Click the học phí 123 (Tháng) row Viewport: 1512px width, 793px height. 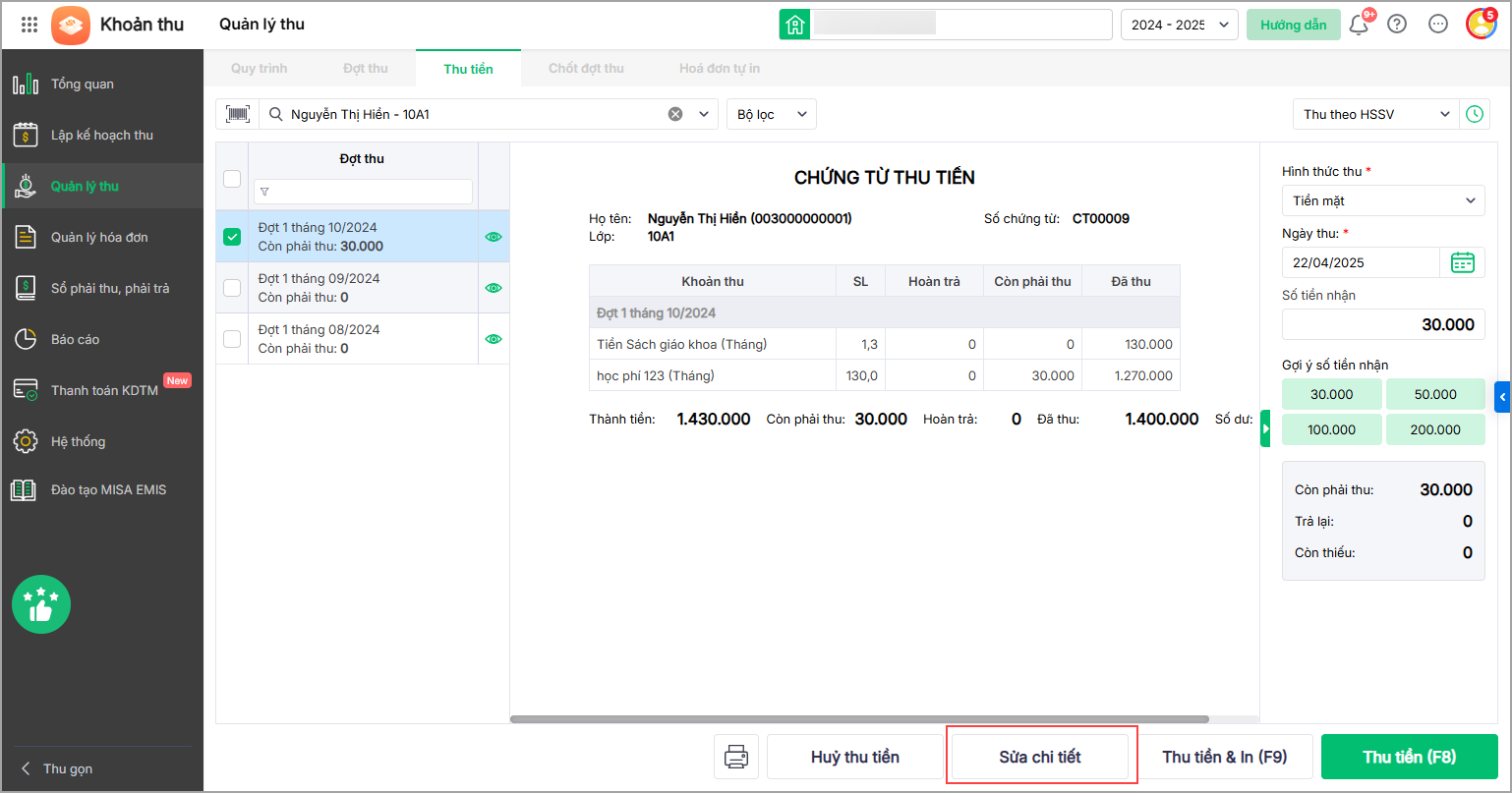[x=884, y=375]
